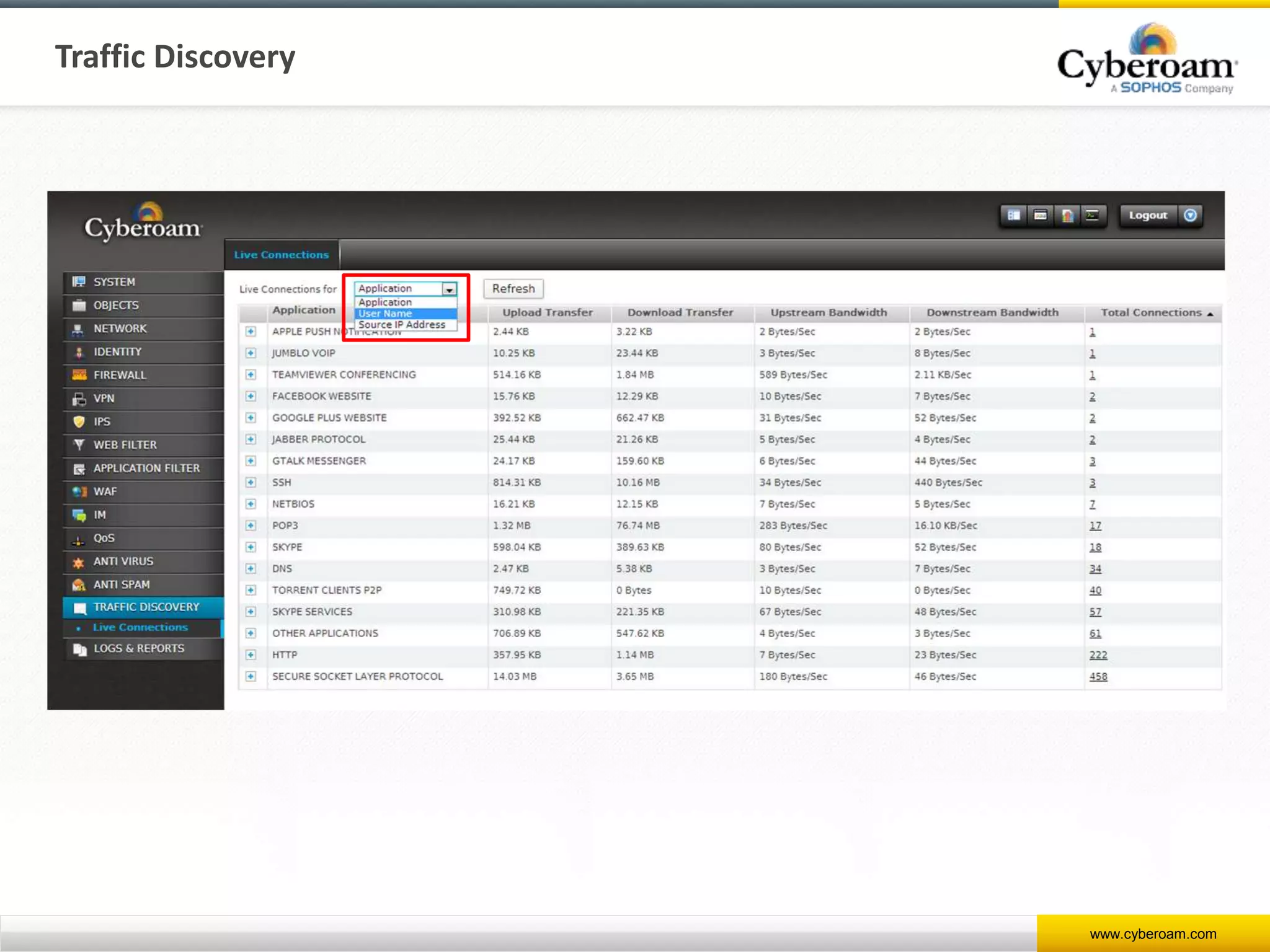Choose Source IP Address in dropdown list
The width and height of the screenshot is (1270, 952).
coord(406,325)
